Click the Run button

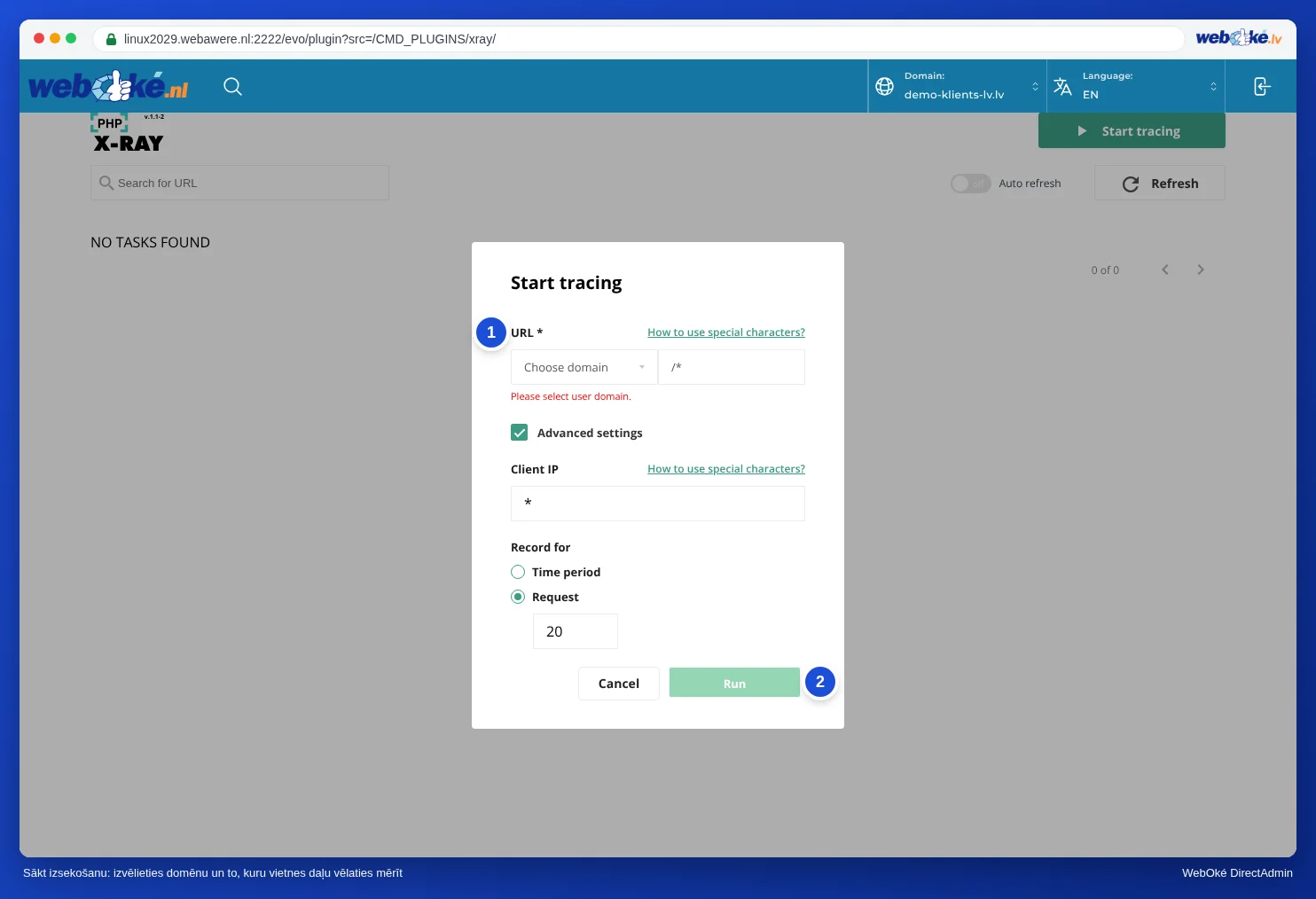(734, 683)
